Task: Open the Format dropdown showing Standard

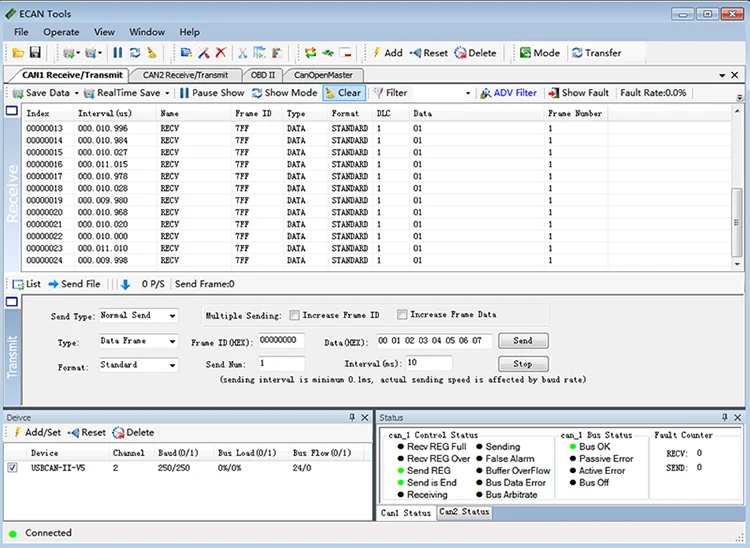Action: point(172,366)
